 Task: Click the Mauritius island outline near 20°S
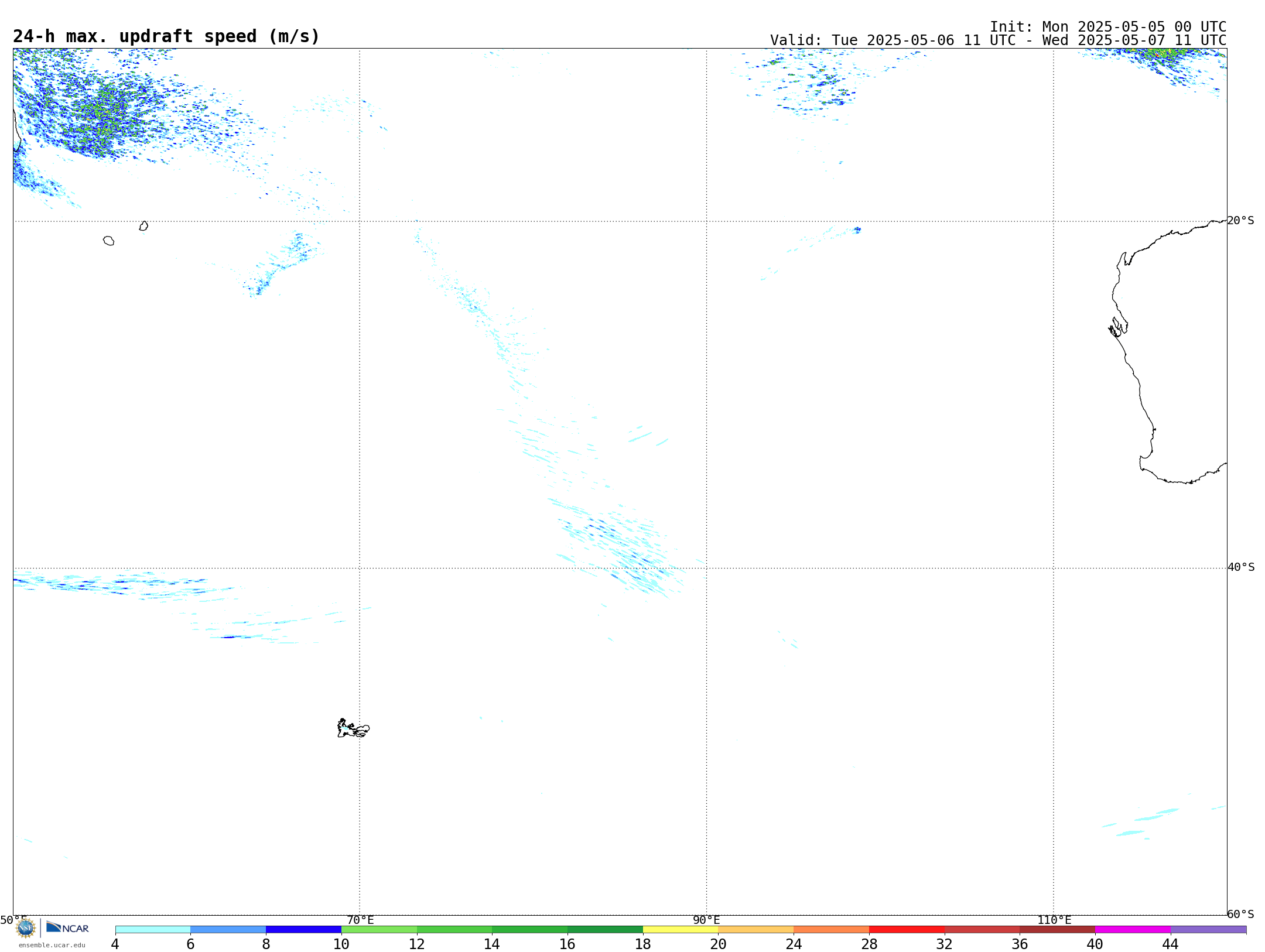[x=143, y=226]
